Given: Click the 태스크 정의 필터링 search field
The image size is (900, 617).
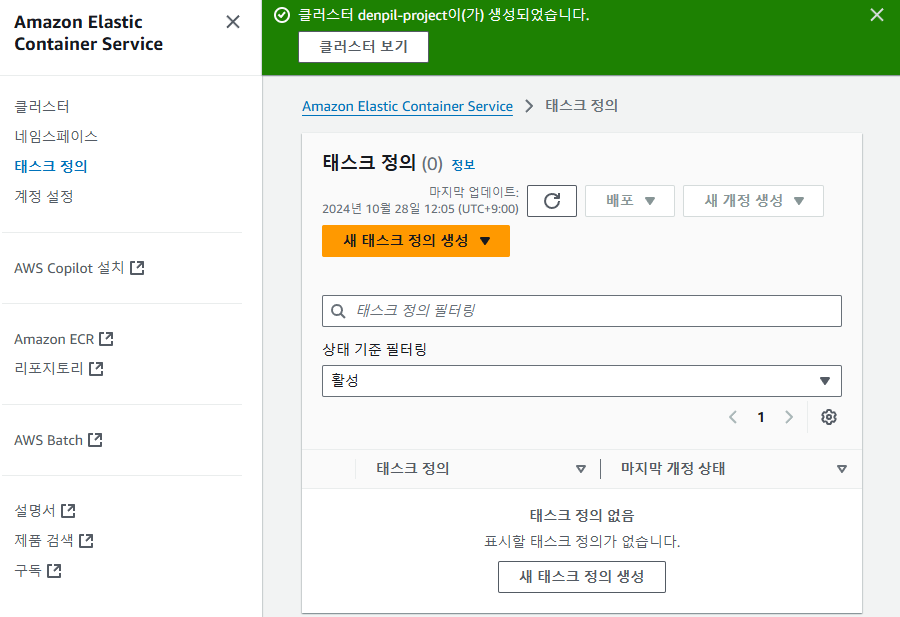Looking at the screenshot, I should point(581,311).
